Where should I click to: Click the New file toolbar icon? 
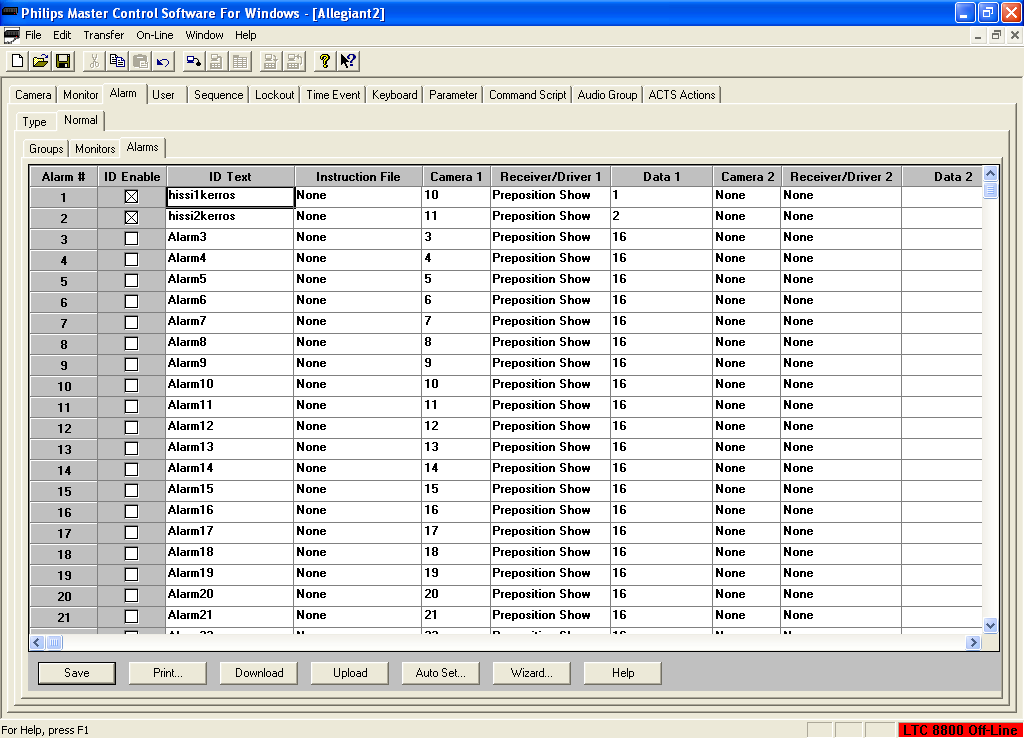click(x=18, y=61)
